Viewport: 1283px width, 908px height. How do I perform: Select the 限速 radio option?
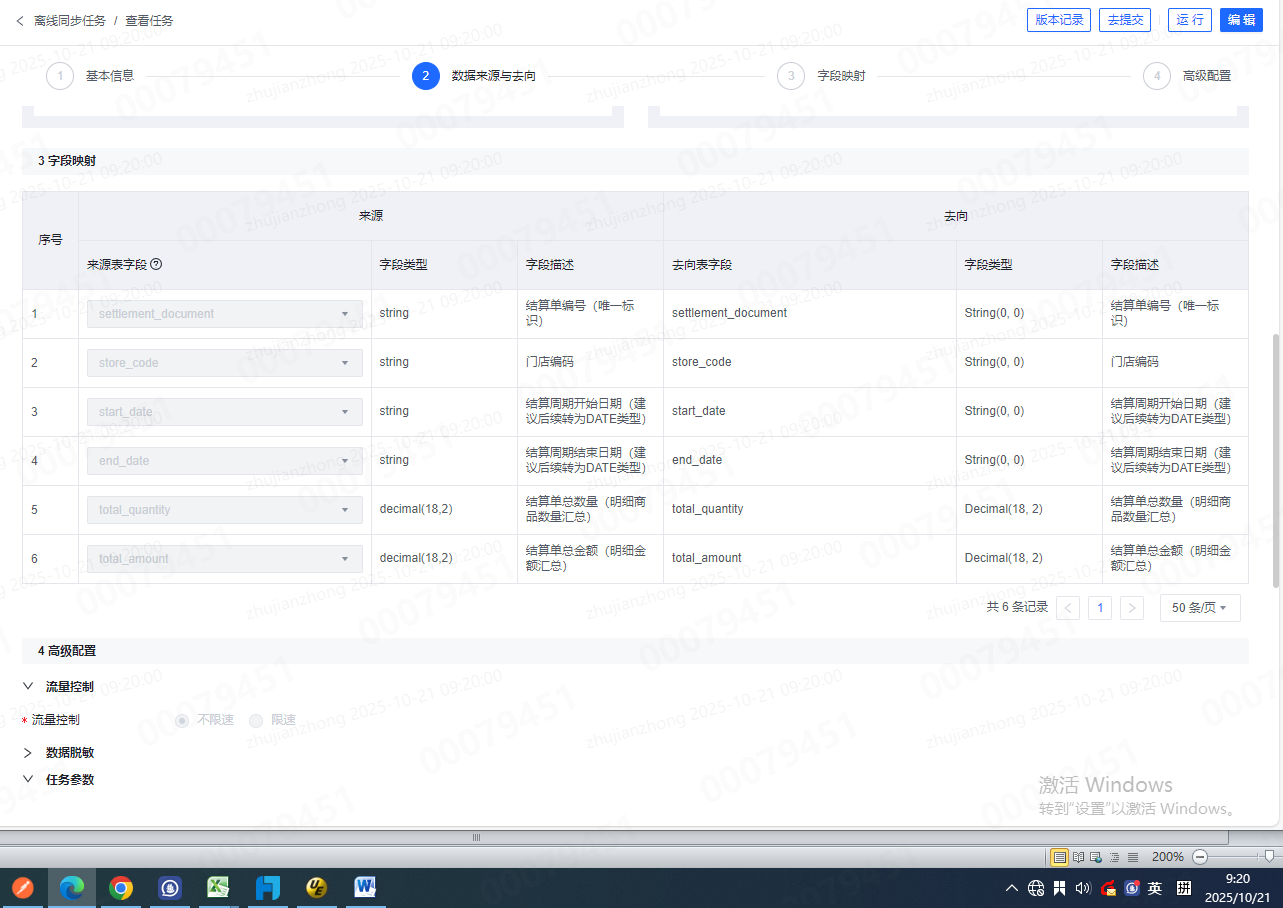point(256,720)
